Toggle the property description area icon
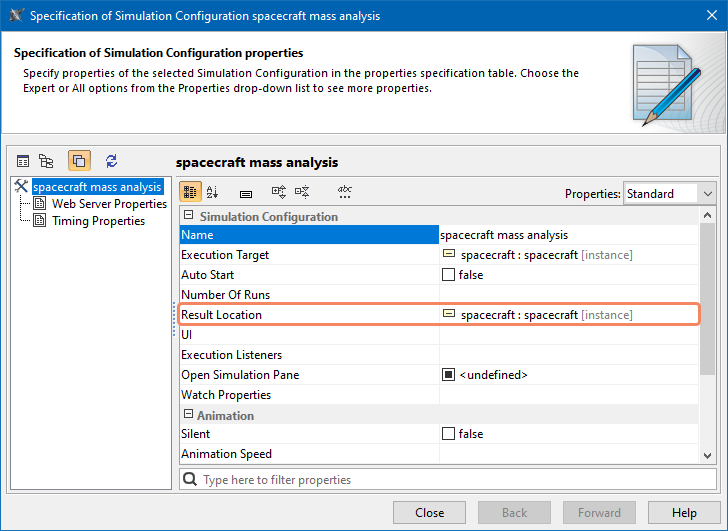The width and height of the screenshot is (728, 531). click(x=246, y=193)
